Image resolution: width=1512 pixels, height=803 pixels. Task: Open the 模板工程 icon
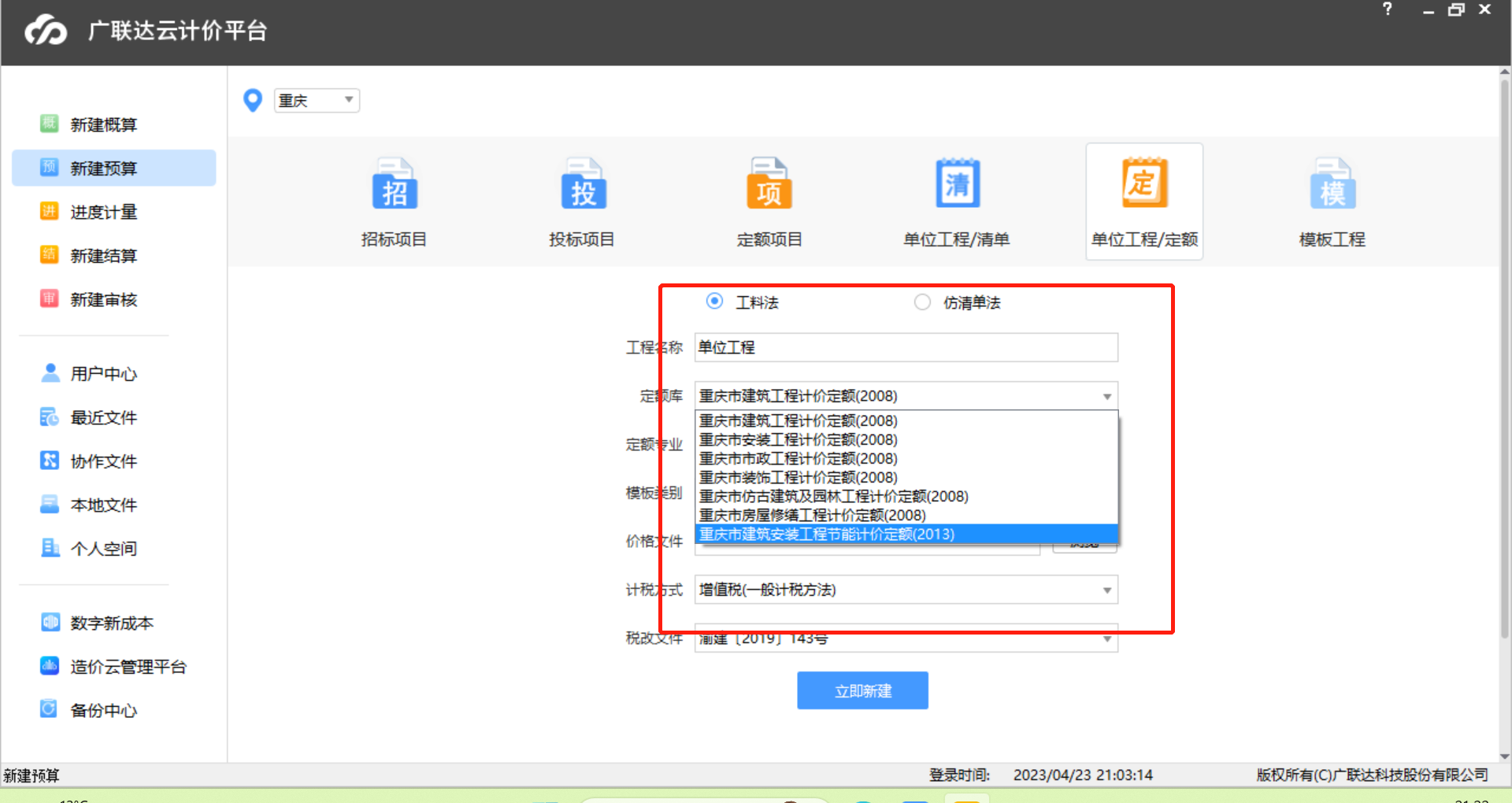1332,183
